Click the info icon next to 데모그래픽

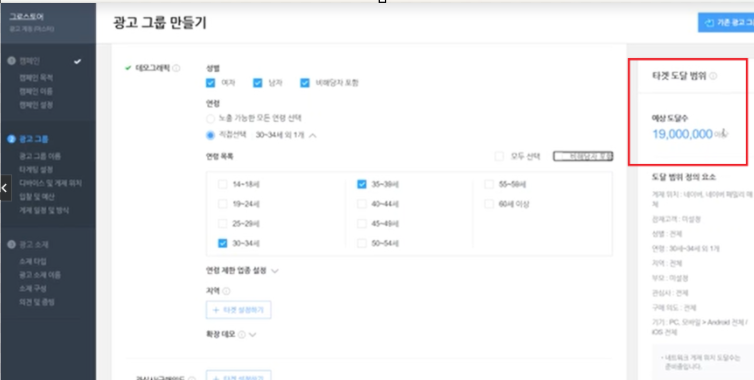tap(176, 68)
